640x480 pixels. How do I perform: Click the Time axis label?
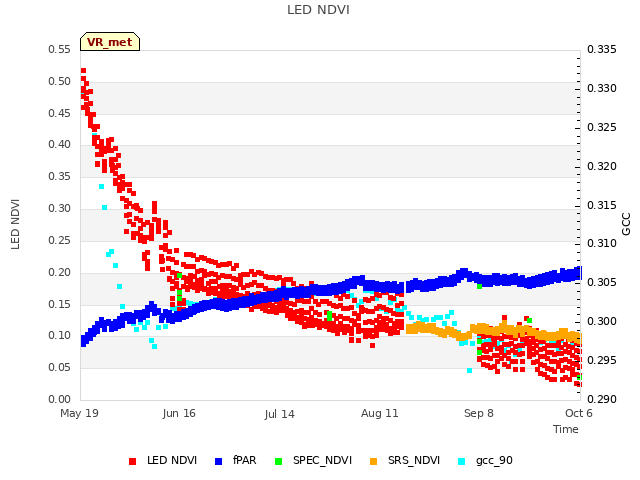(566, 429)
